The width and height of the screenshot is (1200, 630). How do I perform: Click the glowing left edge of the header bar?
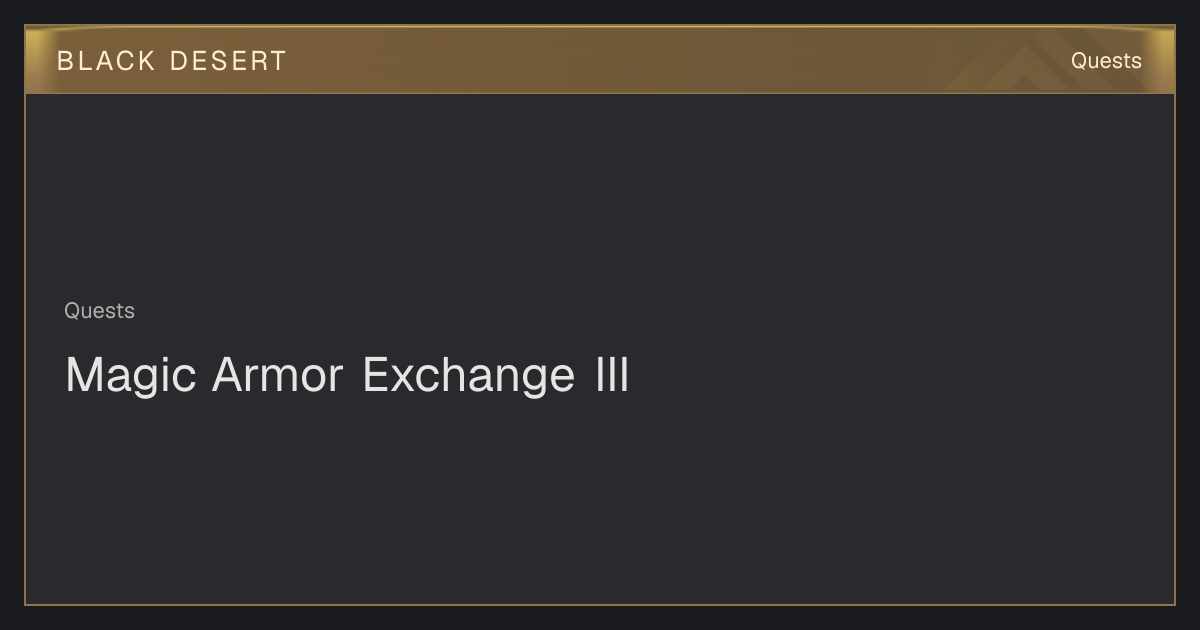(x=34, y=60)
